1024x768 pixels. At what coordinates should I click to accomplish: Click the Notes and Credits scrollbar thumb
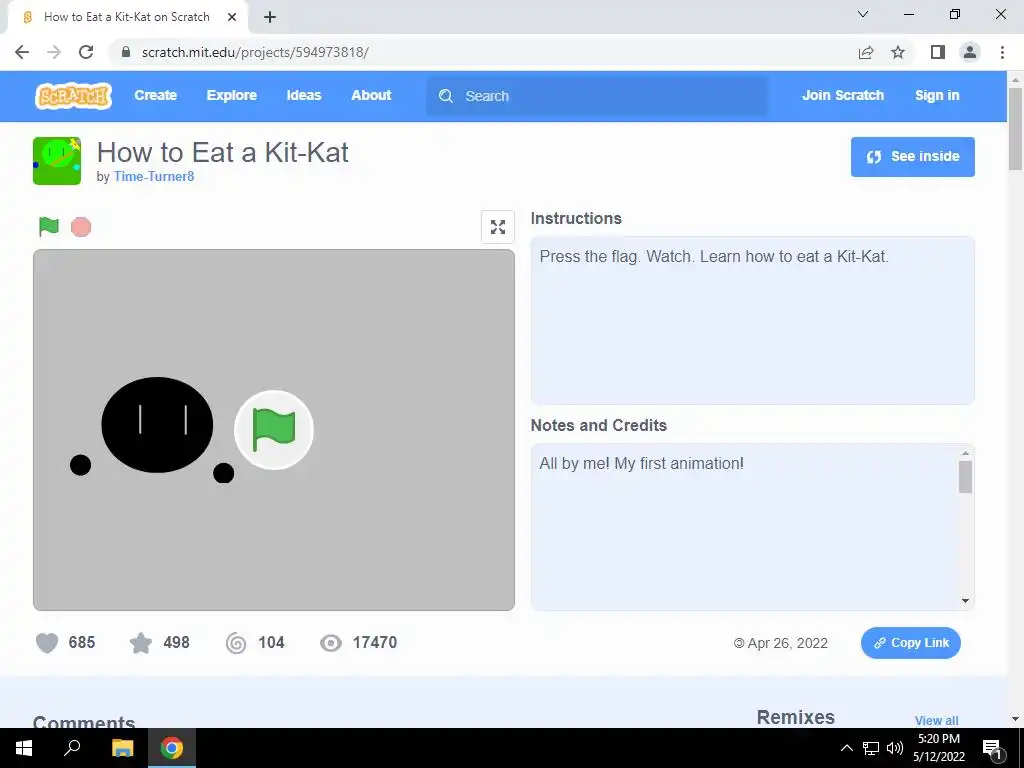pos(965,477)
